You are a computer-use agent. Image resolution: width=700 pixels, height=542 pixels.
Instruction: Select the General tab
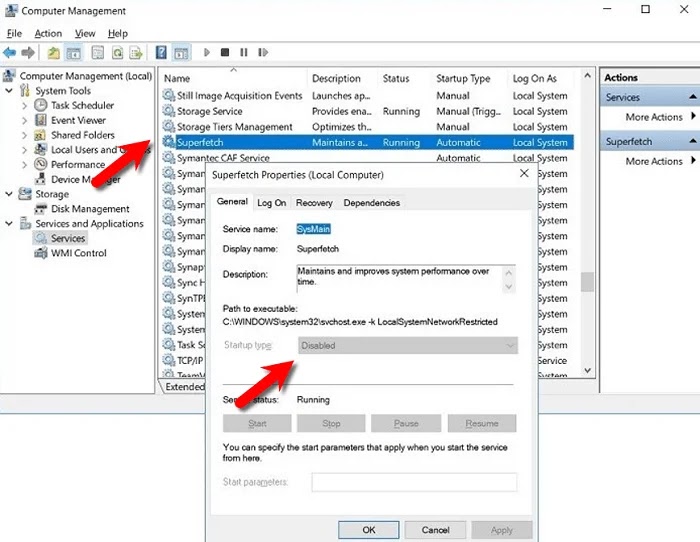tap(232, 201)
